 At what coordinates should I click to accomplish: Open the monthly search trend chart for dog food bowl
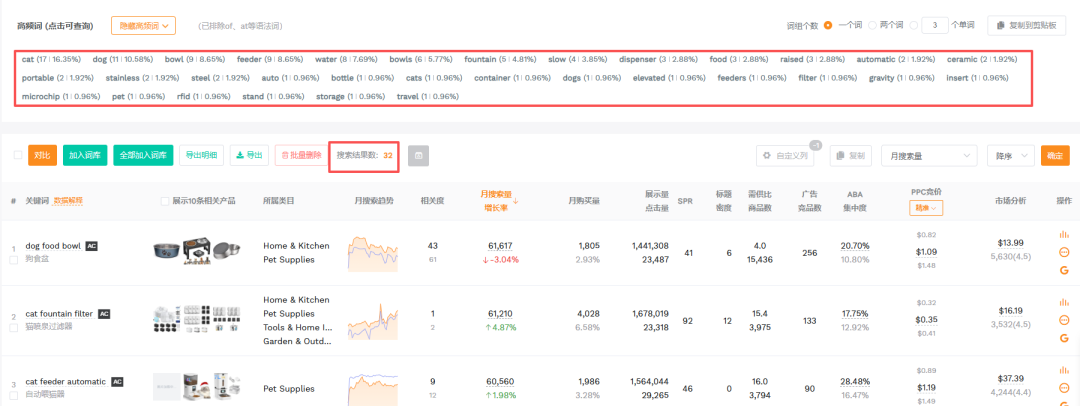[x=373, y=252]
